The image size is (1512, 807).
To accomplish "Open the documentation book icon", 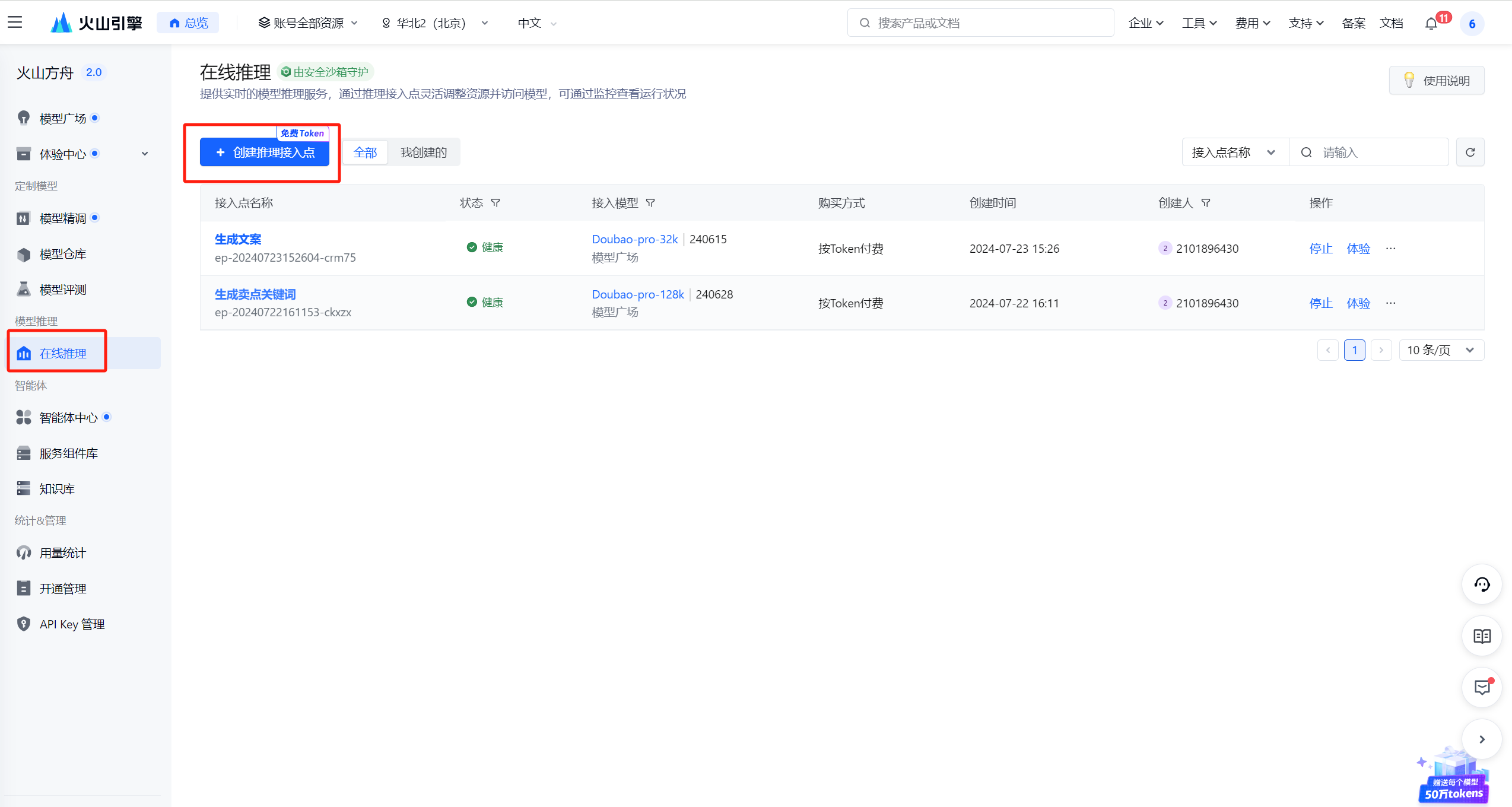I will [1482, 636].
